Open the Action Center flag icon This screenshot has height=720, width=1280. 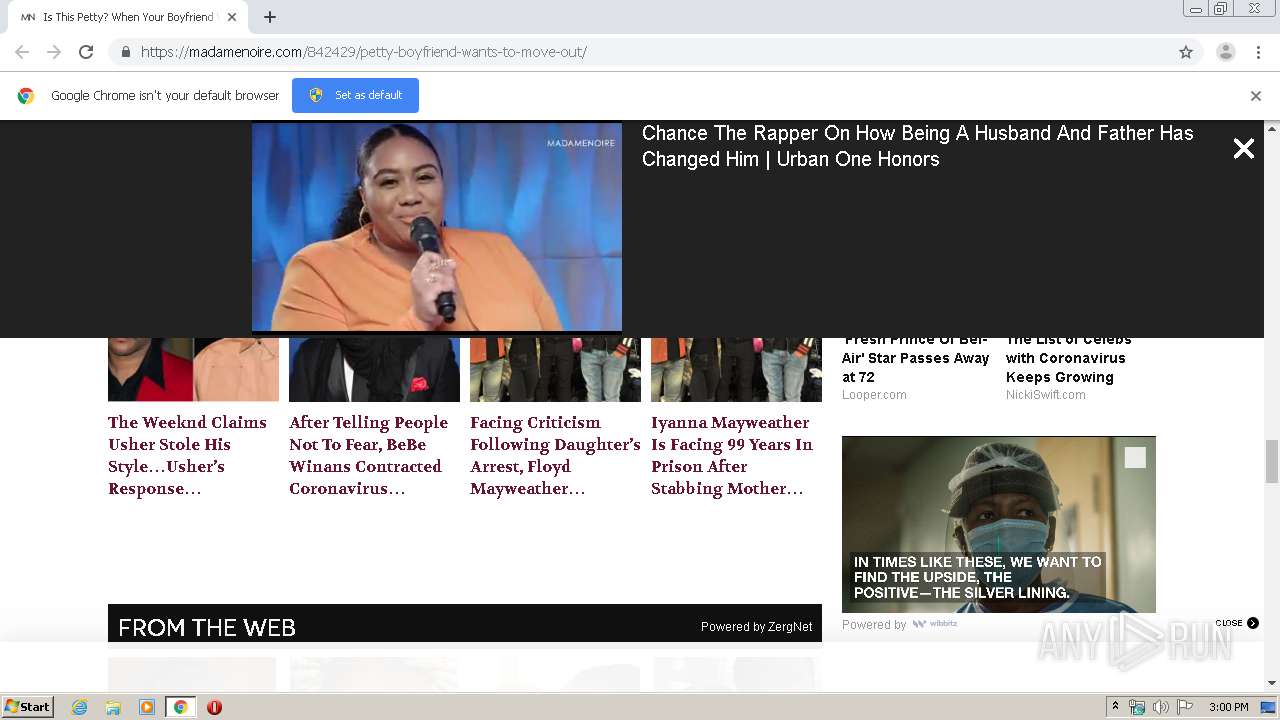point(1185,707)
